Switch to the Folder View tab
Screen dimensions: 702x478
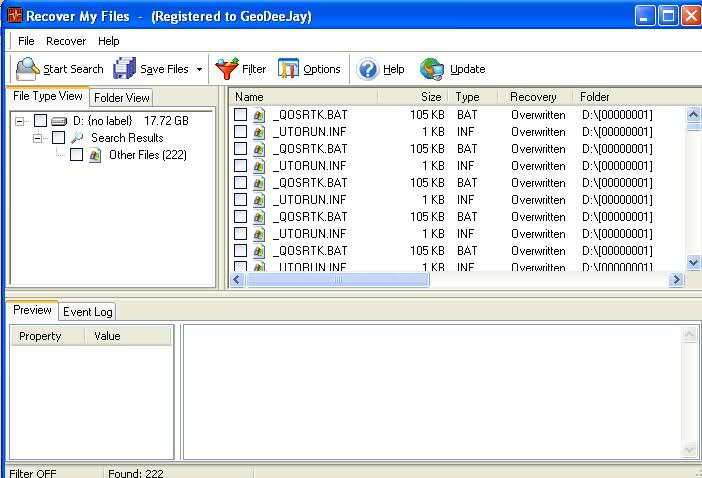click(122, 98)
